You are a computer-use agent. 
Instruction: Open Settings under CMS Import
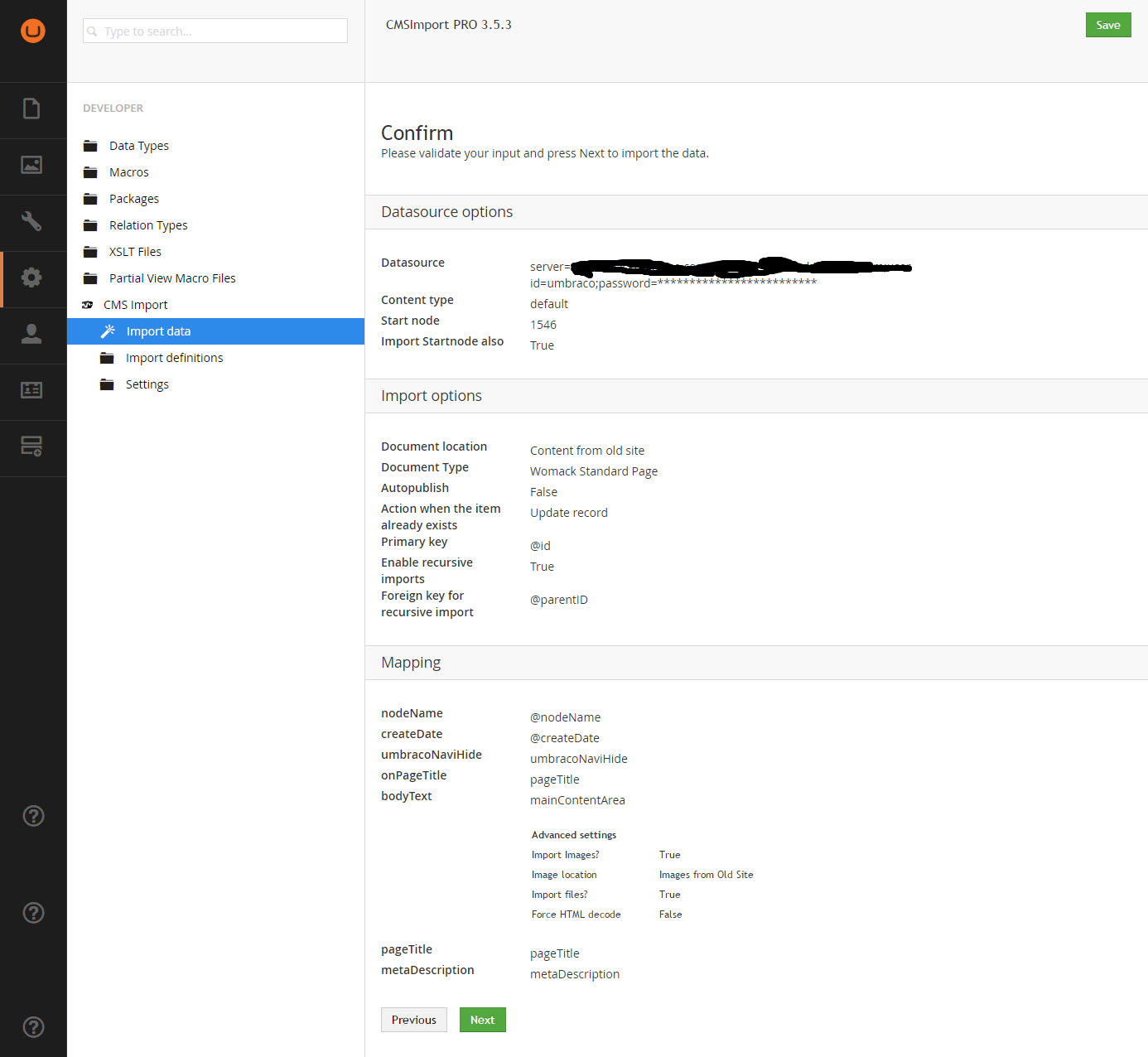(147, 384)
